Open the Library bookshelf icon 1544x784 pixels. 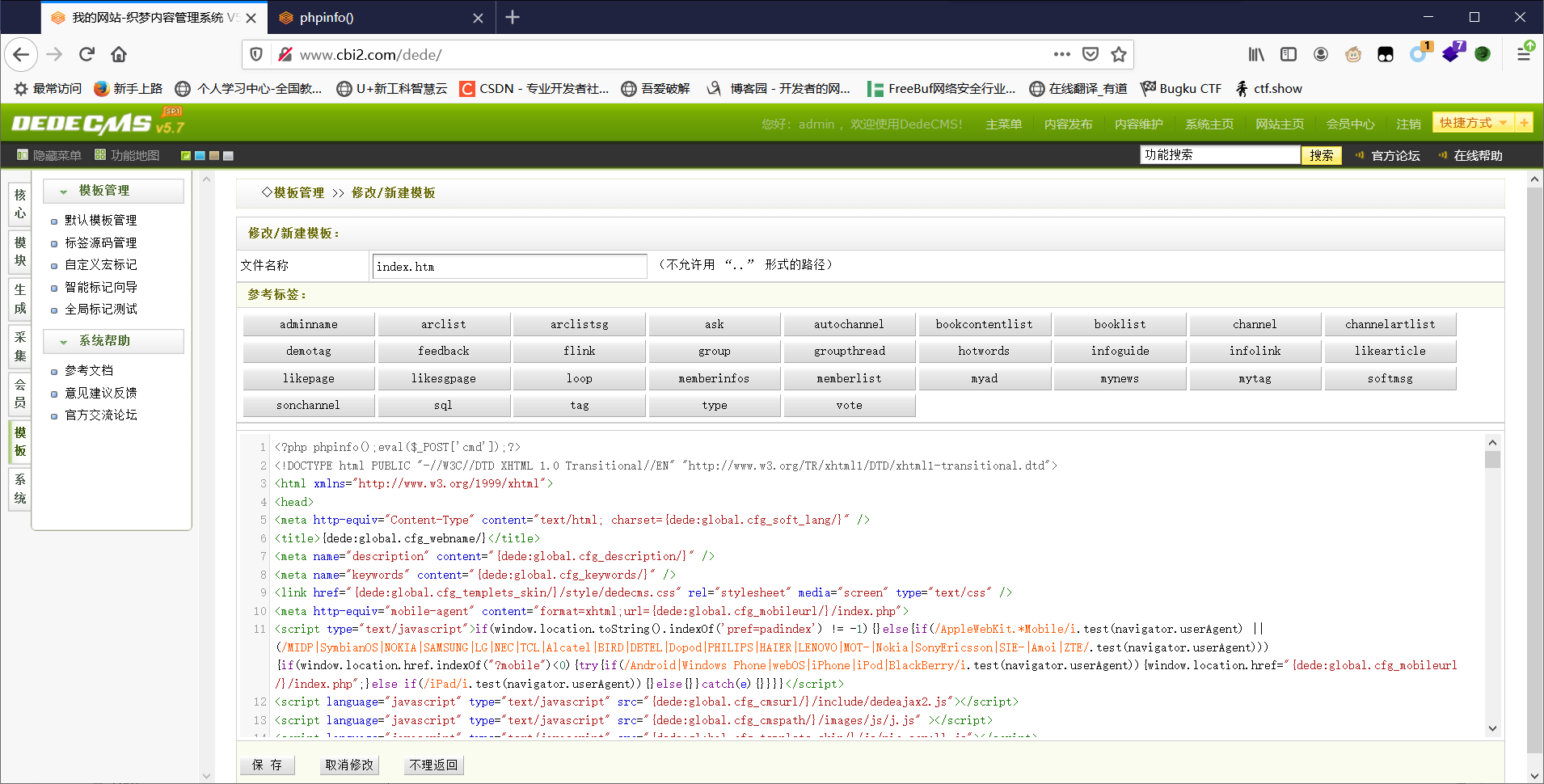[x=1256, y=54]
